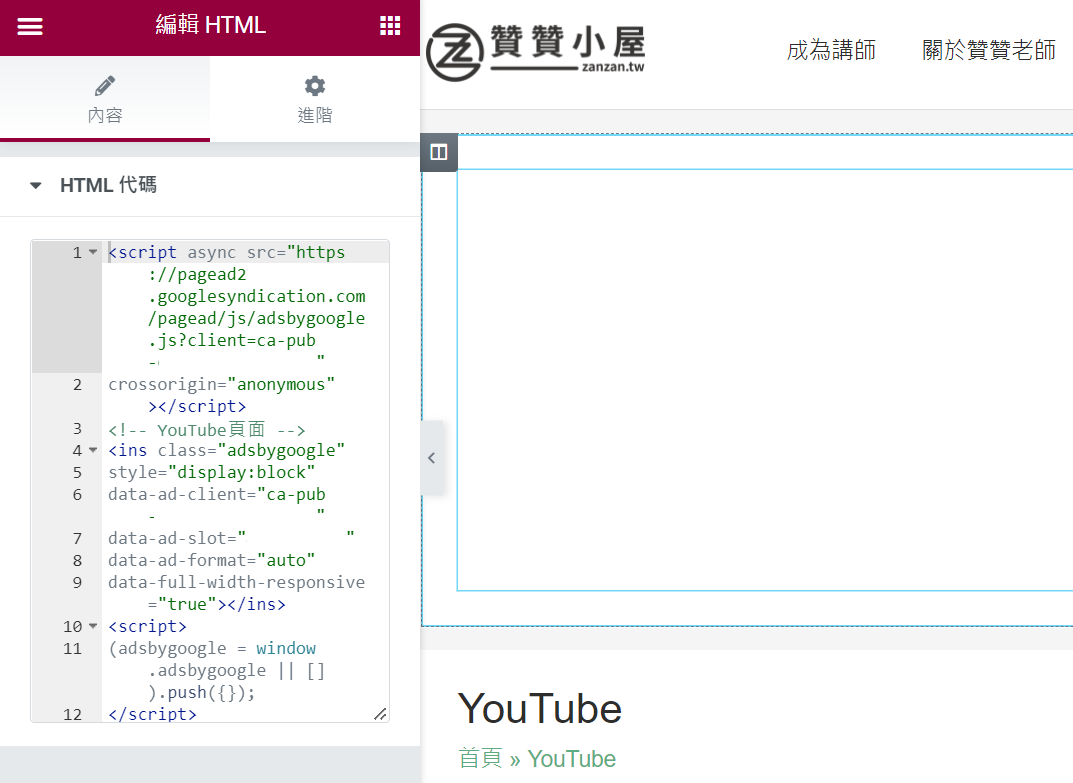This screenshot has width=1073, height=783.
Task: Click the crossorigin="anonymous" code line
Action: [x=221, y=385]
